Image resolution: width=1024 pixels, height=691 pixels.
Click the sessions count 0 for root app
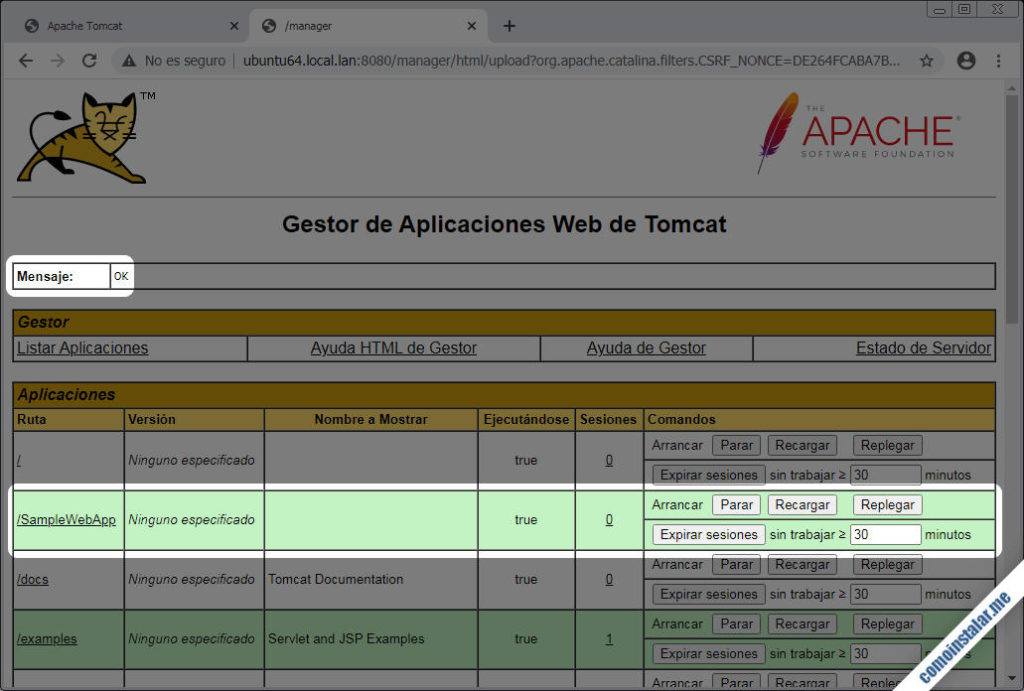click(x=609, y=460)
